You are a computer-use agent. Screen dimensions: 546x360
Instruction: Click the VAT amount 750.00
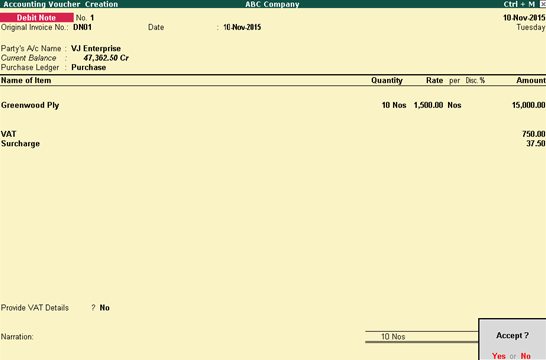pyautogui.click(x=533, y=134)
